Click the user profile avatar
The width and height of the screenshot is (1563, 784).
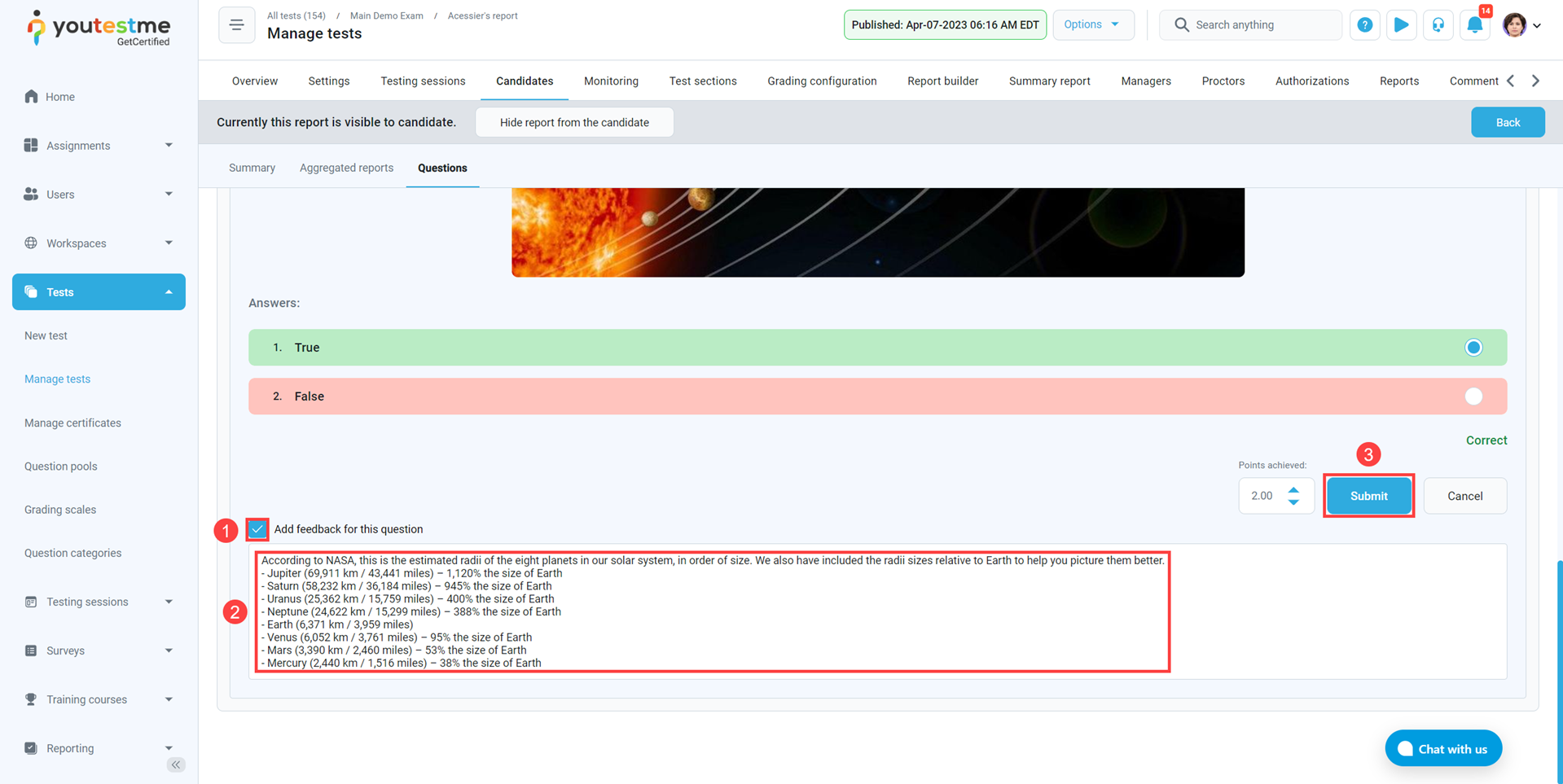pyautogui.click(x=1515, y=25)
